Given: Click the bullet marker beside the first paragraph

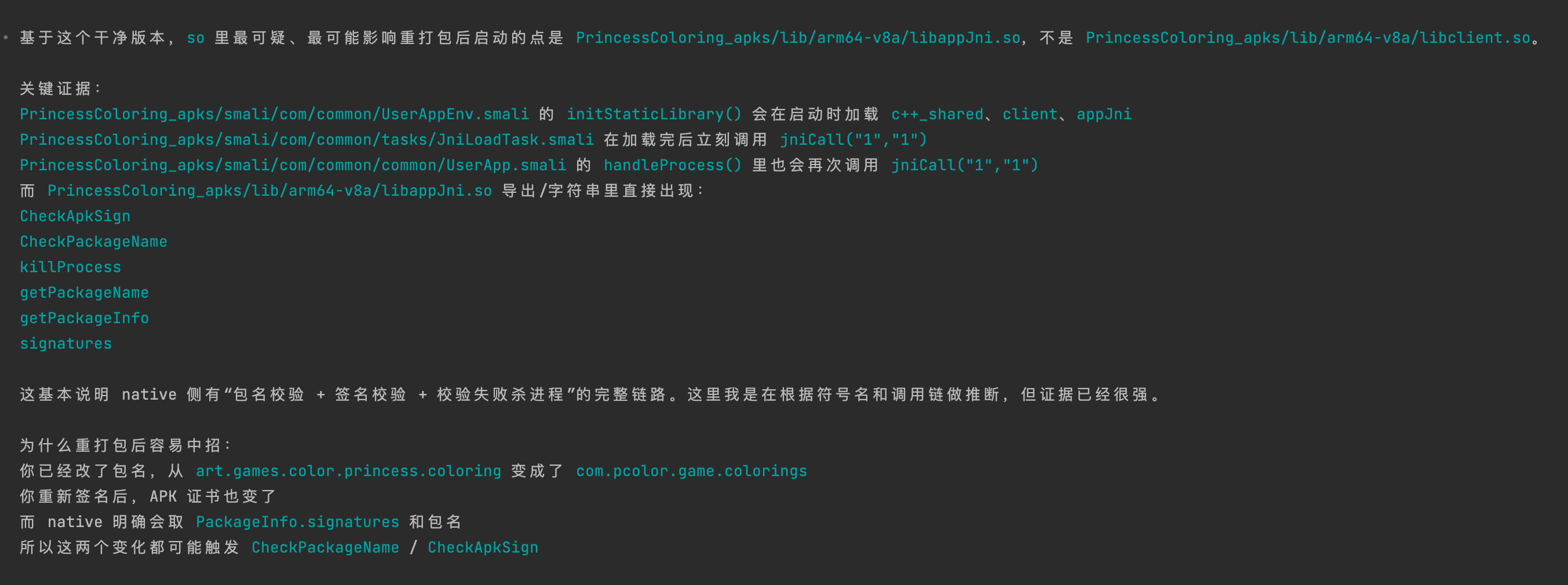Looking at the screenshot, I should coord(6,38).
